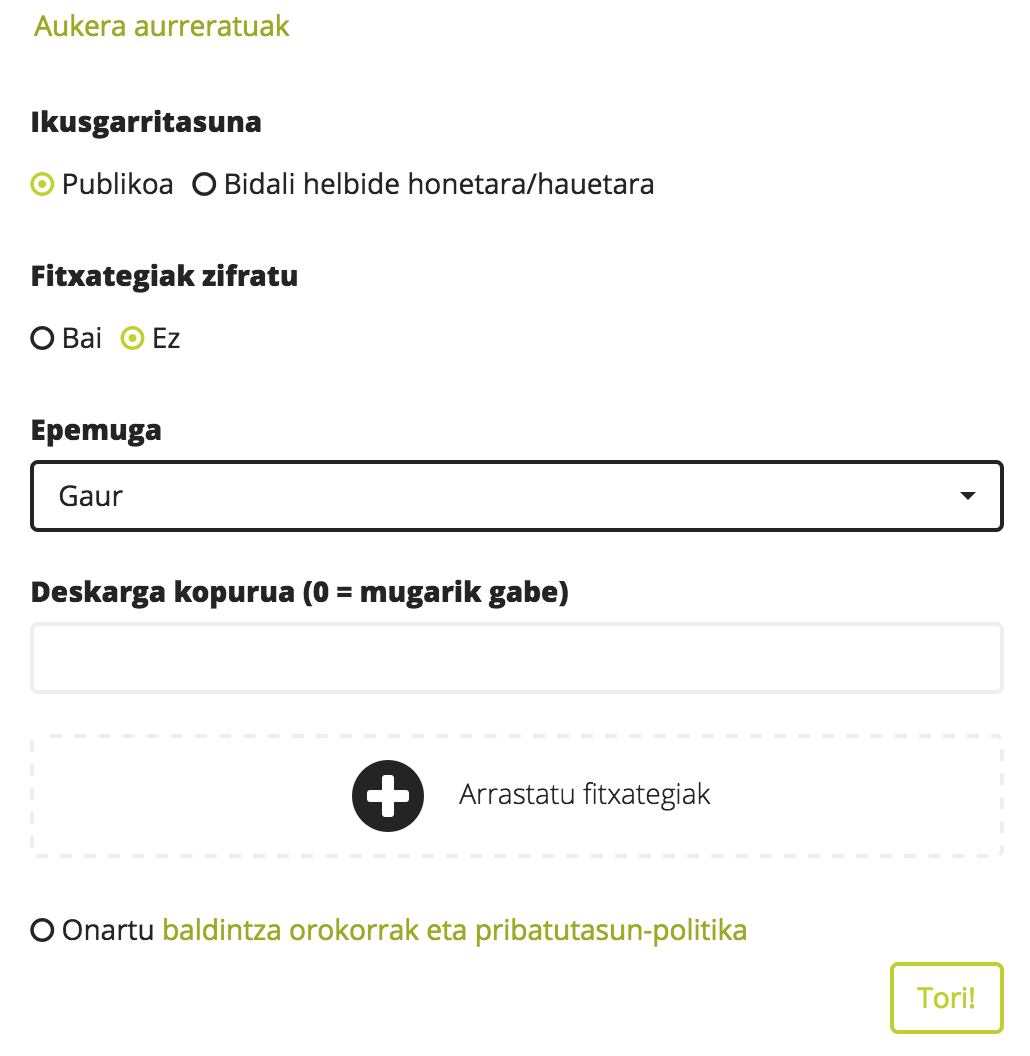
Task: Open the Epemuga expiration dropdown
Action: 515,495
